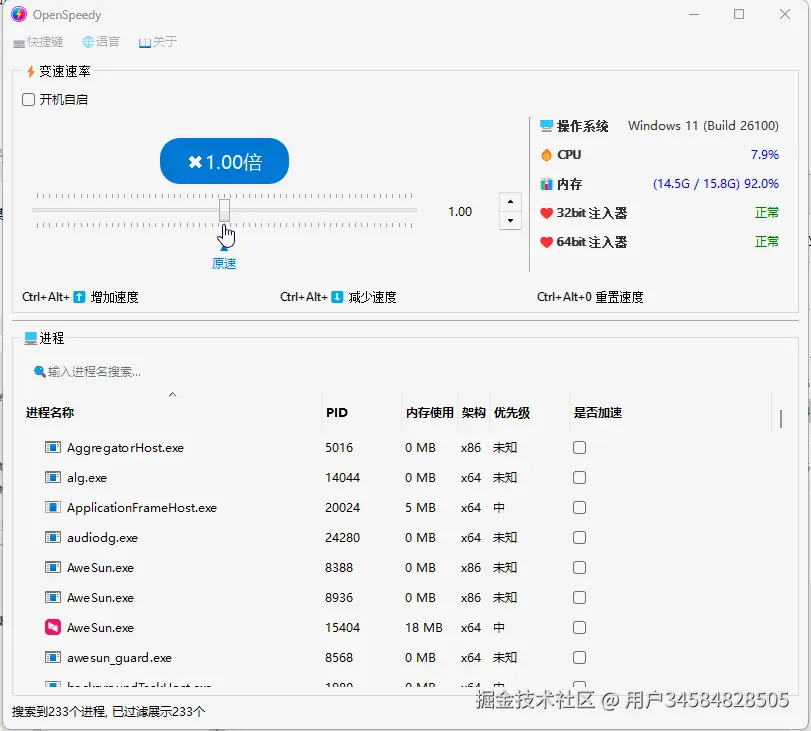Decrease speed with the down spinner arrow
Viewport: 811px width, 731px height.
[510, 220]
